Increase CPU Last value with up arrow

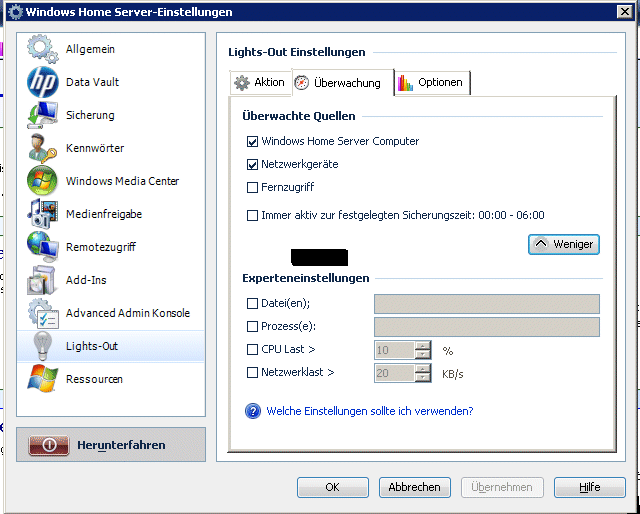423,346
